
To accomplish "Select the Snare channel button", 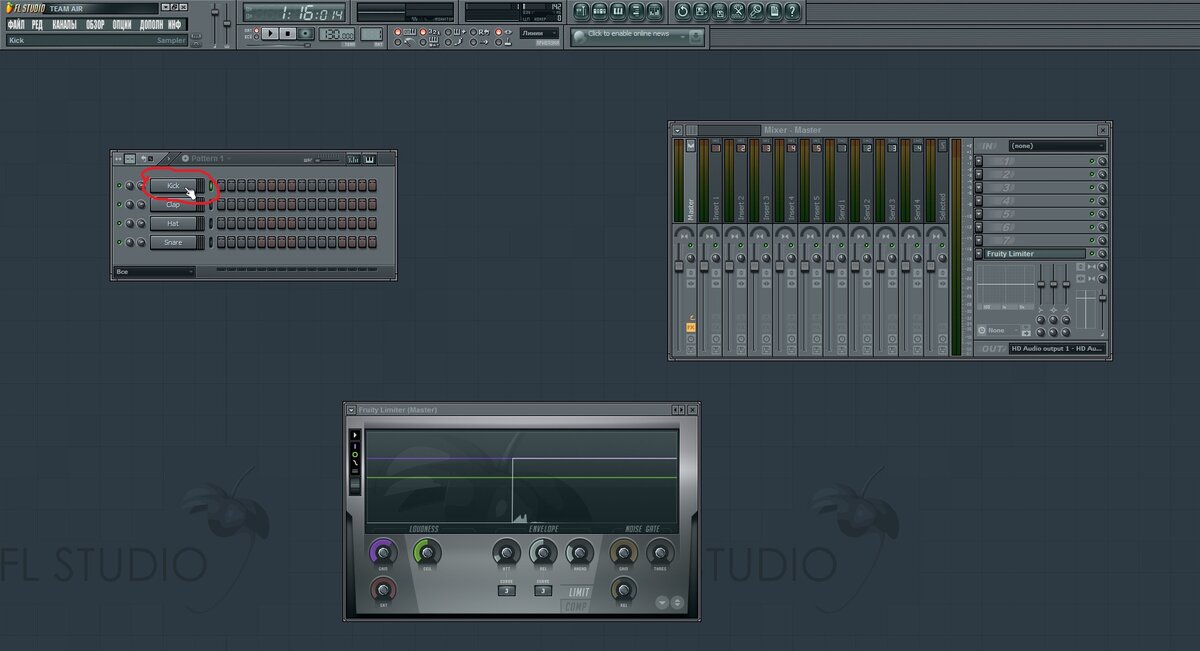I will tap(173, 243).
